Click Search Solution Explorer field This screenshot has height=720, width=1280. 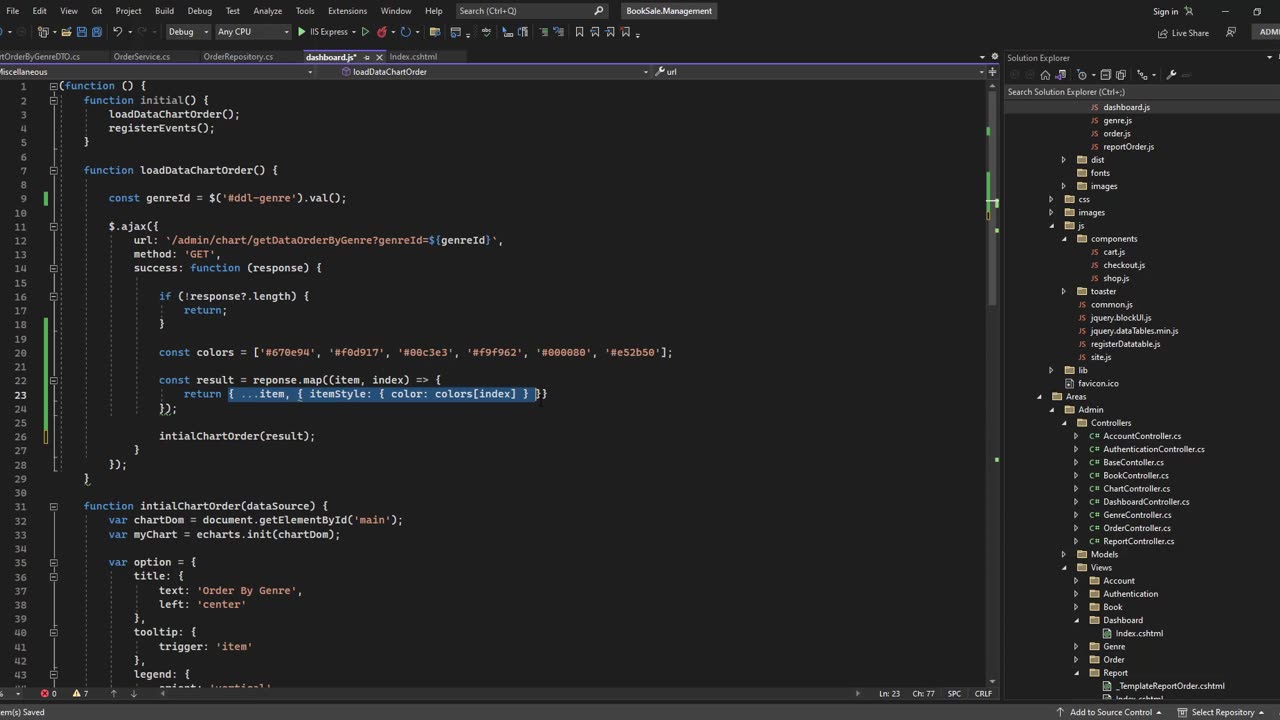(1141, 92)
